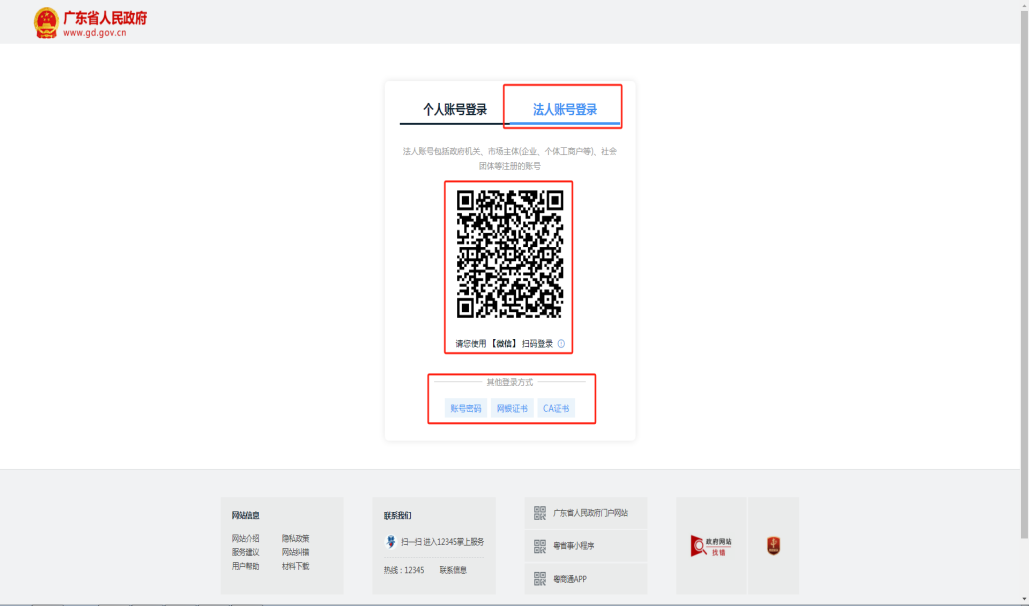Open the 材料下载 footer link
Screen dimensions: 1029x606
pyautogui.click(x=295, y=566)
